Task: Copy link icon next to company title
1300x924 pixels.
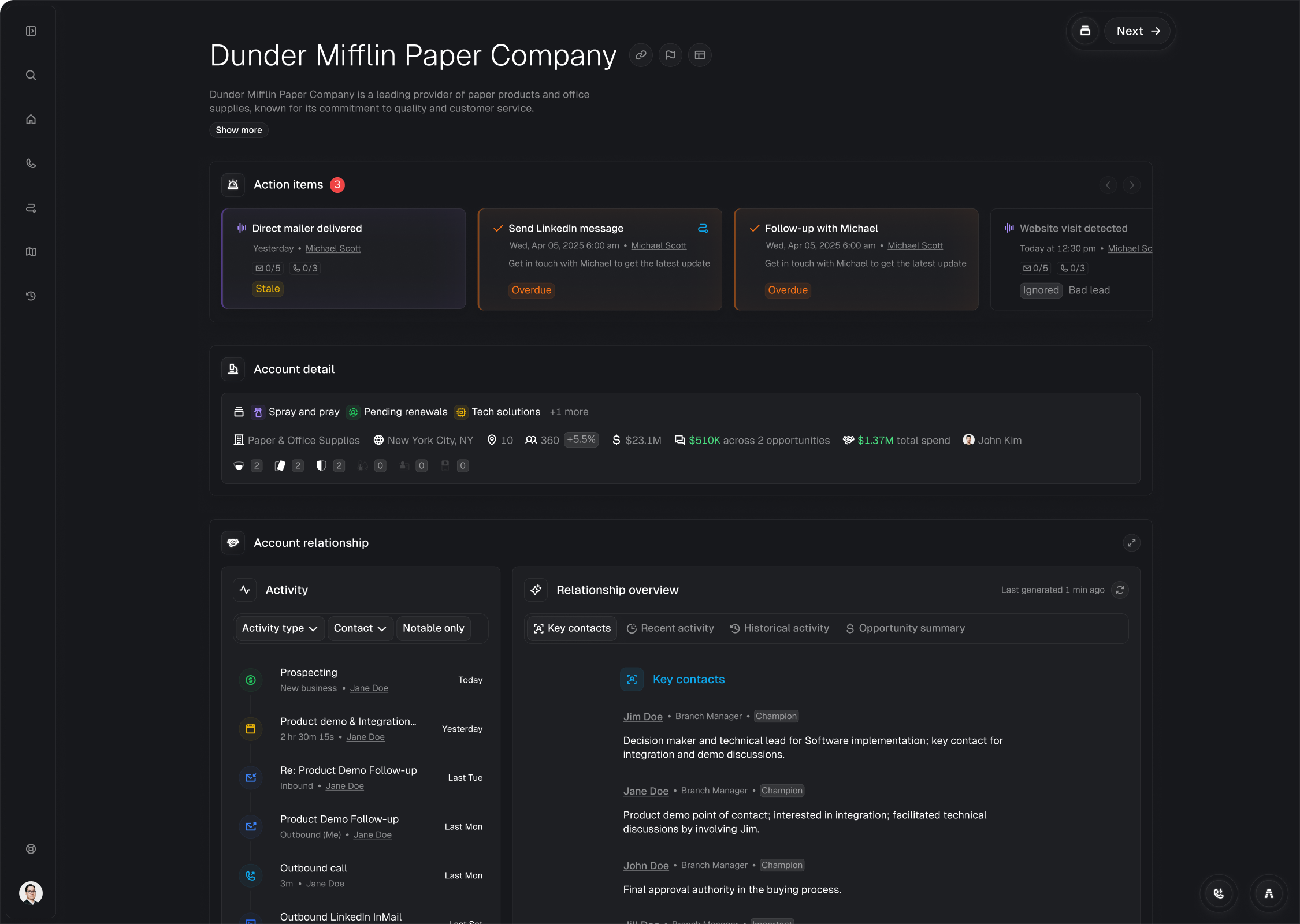Action: [x=641, y=55]
